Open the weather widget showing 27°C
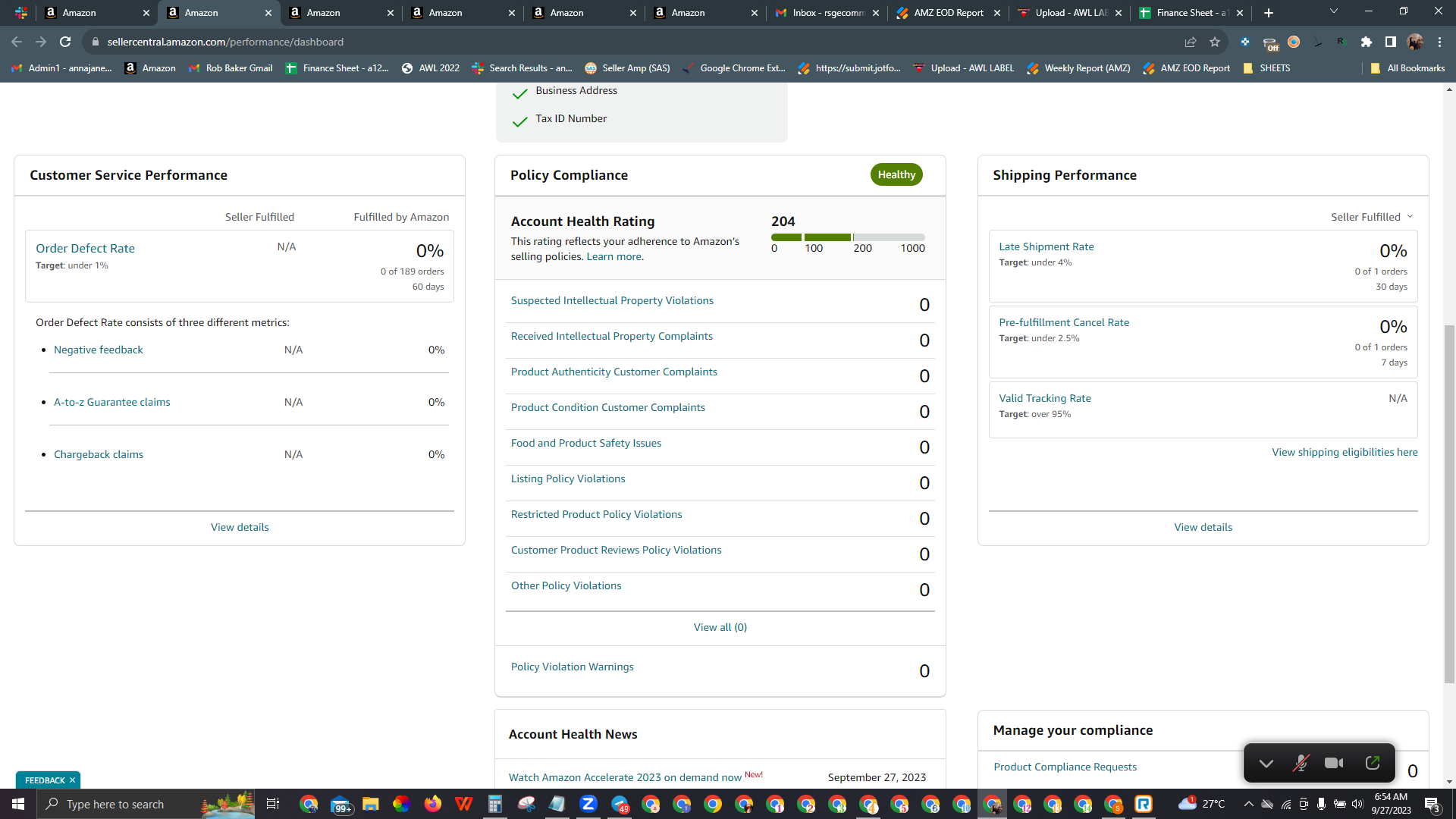The width and height of the screenshot is (1456, 819). tap(1202, 804)
